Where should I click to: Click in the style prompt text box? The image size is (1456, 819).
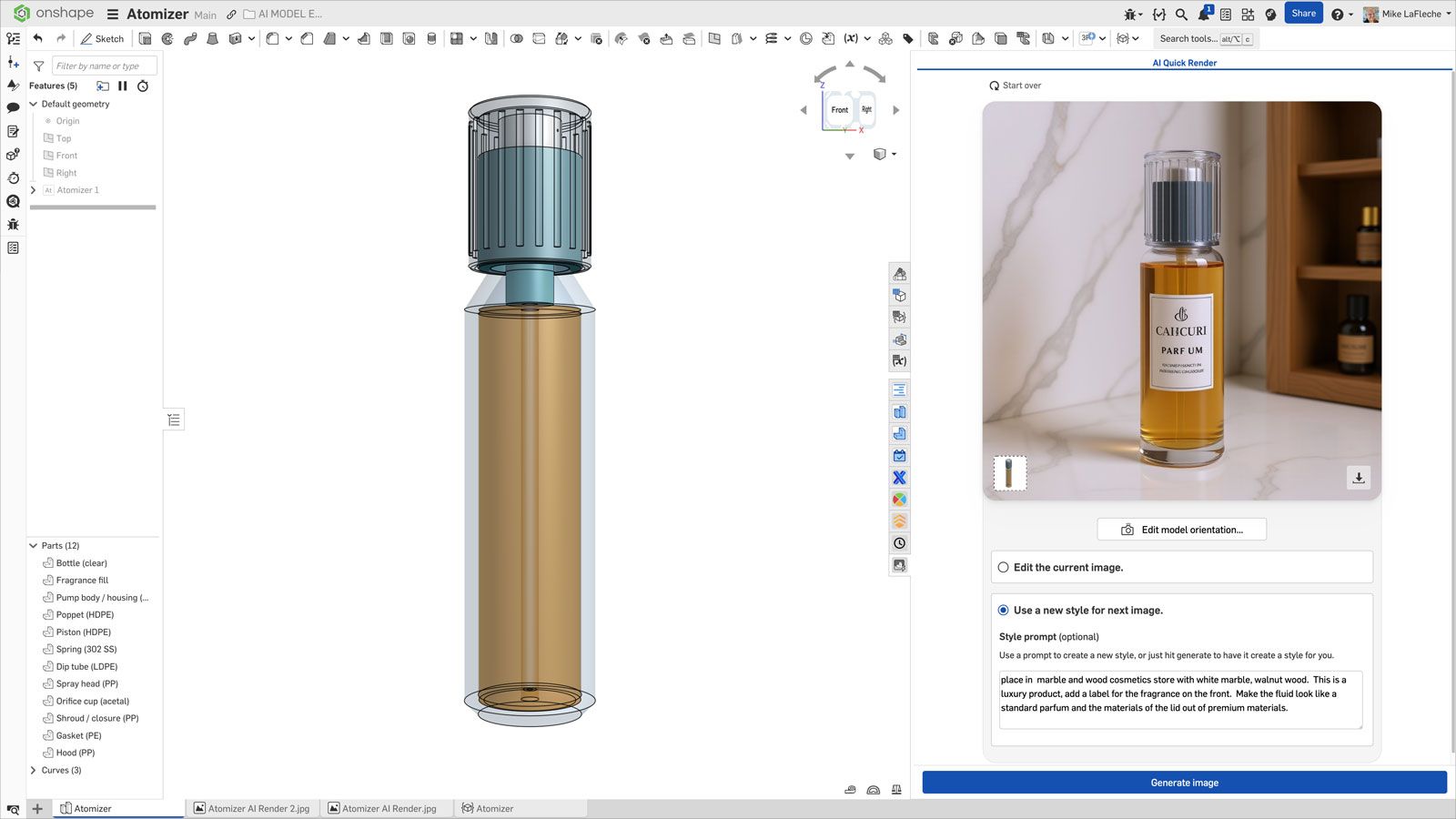[x=1180, y=700]
